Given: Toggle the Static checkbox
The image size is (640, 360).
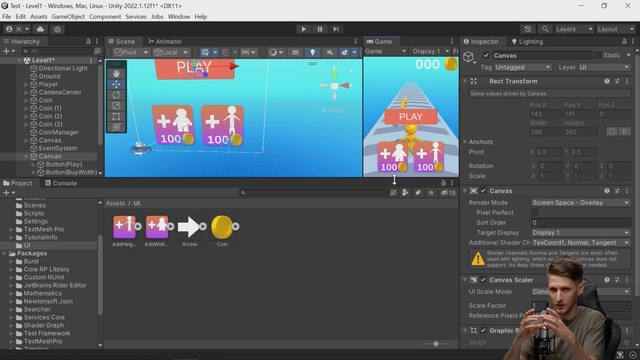Looking at the screenshot, I should [x=598, y=56].
